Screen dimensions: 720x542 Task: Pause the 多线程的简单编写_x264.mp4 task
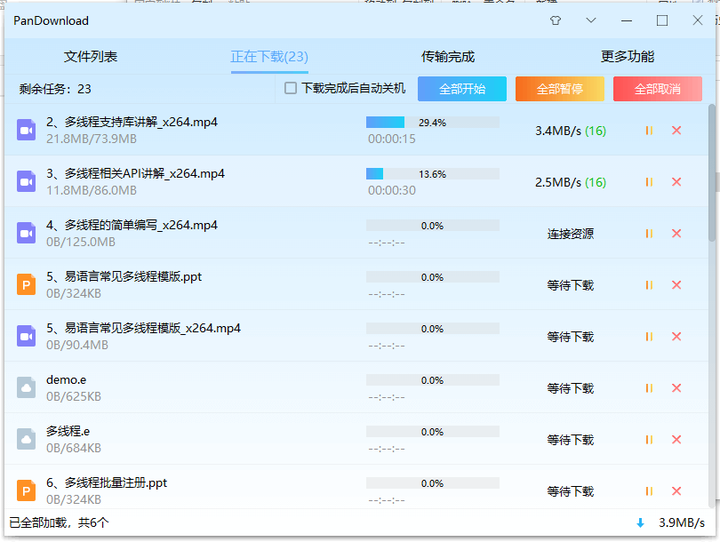point(649,233)
